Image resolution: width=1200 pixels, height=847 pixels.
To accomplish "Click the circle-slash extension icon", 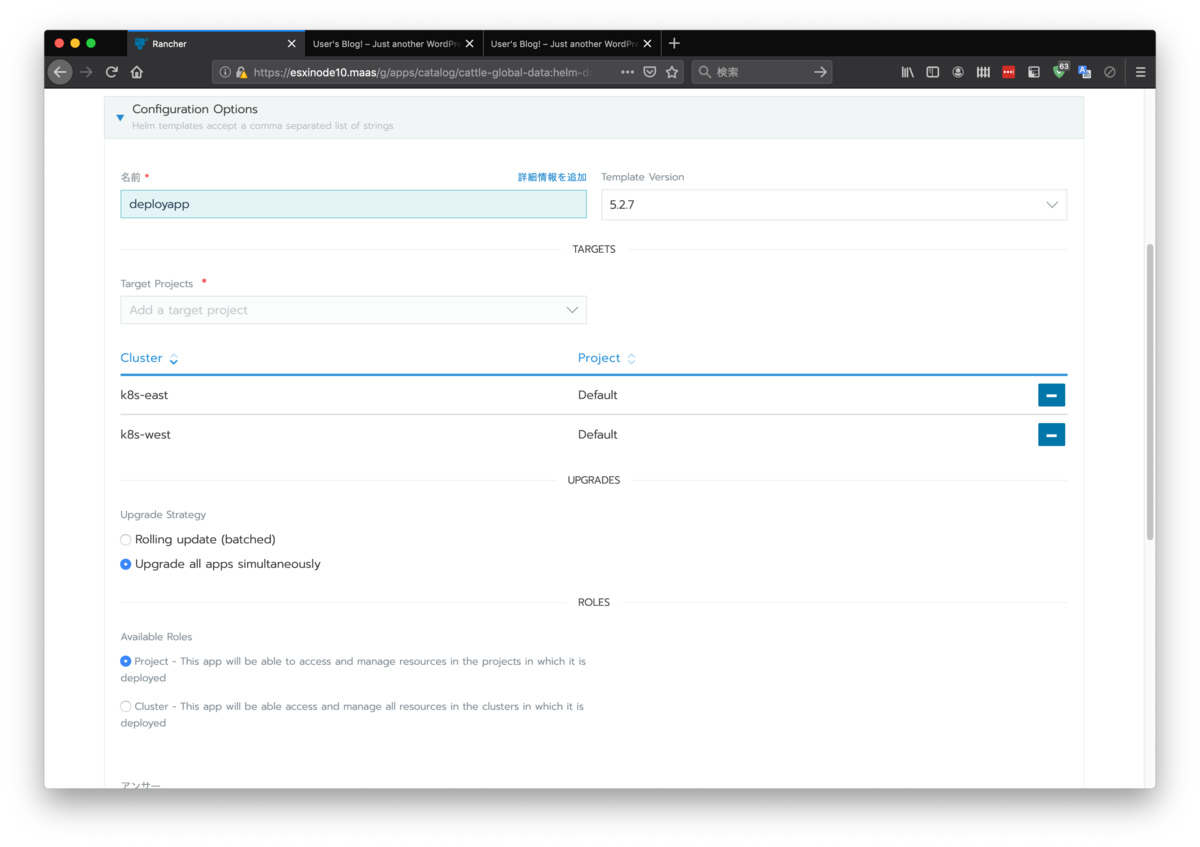I will point(1110,72).
